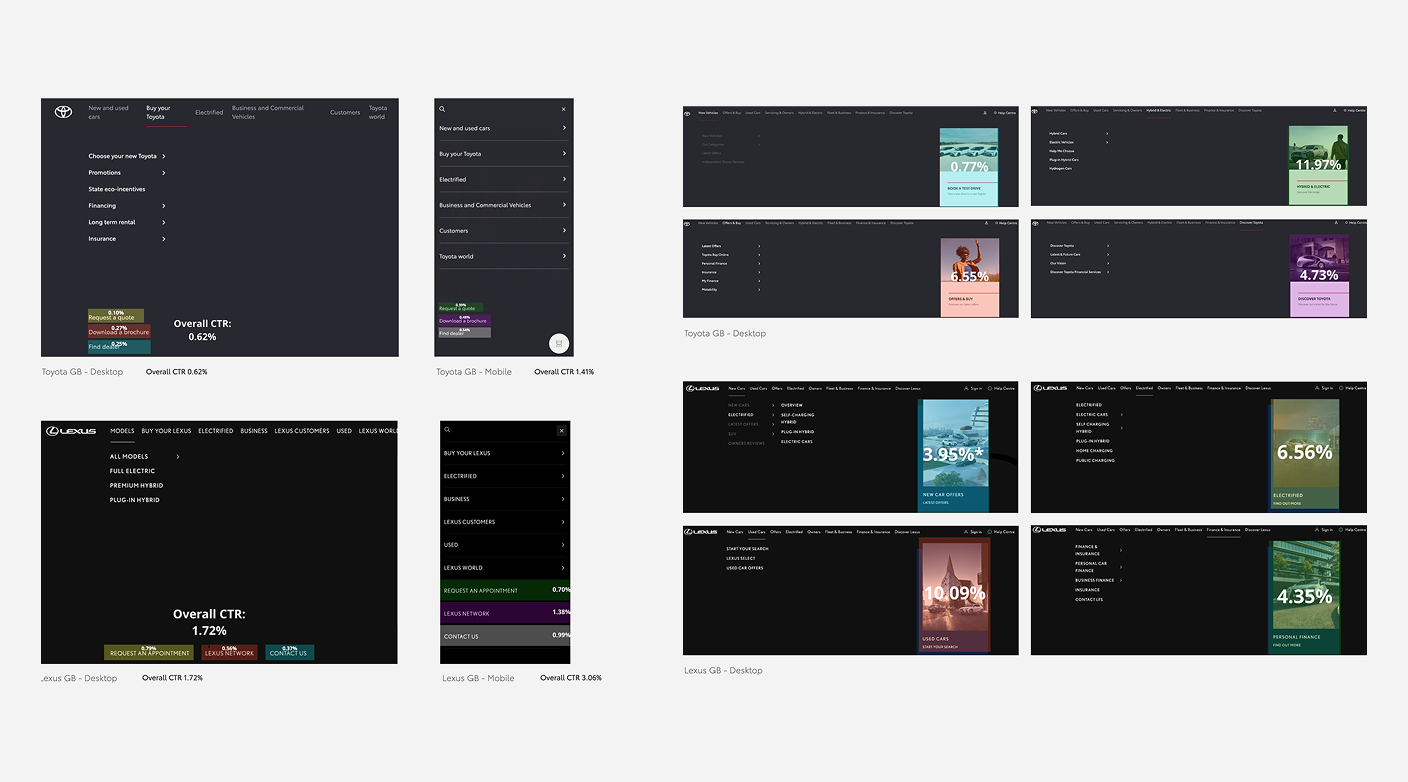Select MODELS tab in Lexus desktop nav
The height and width of the screenshot is (782, 1408).
tap(122, 431)
